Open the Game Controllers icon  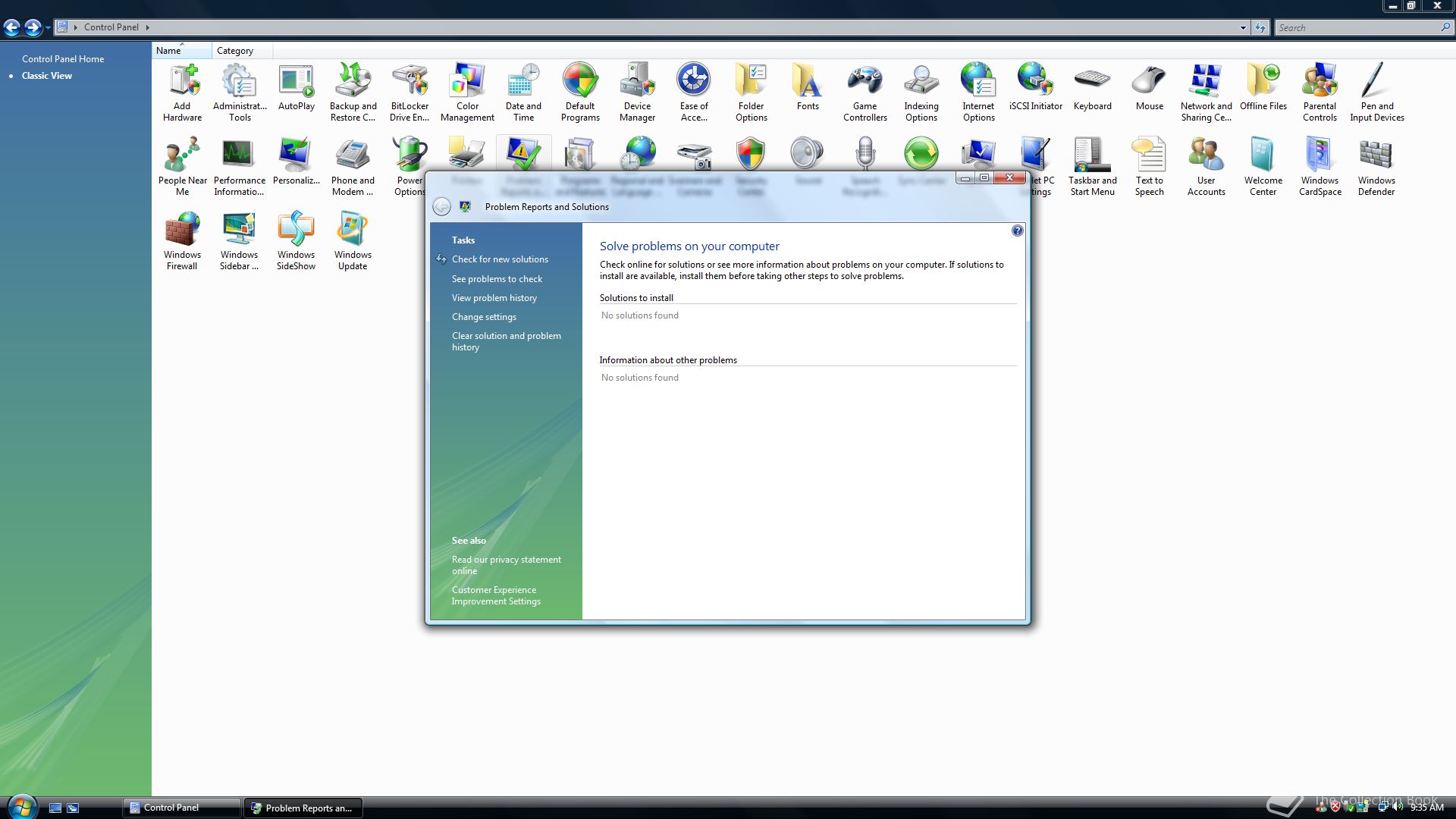(x=864, y=92)
